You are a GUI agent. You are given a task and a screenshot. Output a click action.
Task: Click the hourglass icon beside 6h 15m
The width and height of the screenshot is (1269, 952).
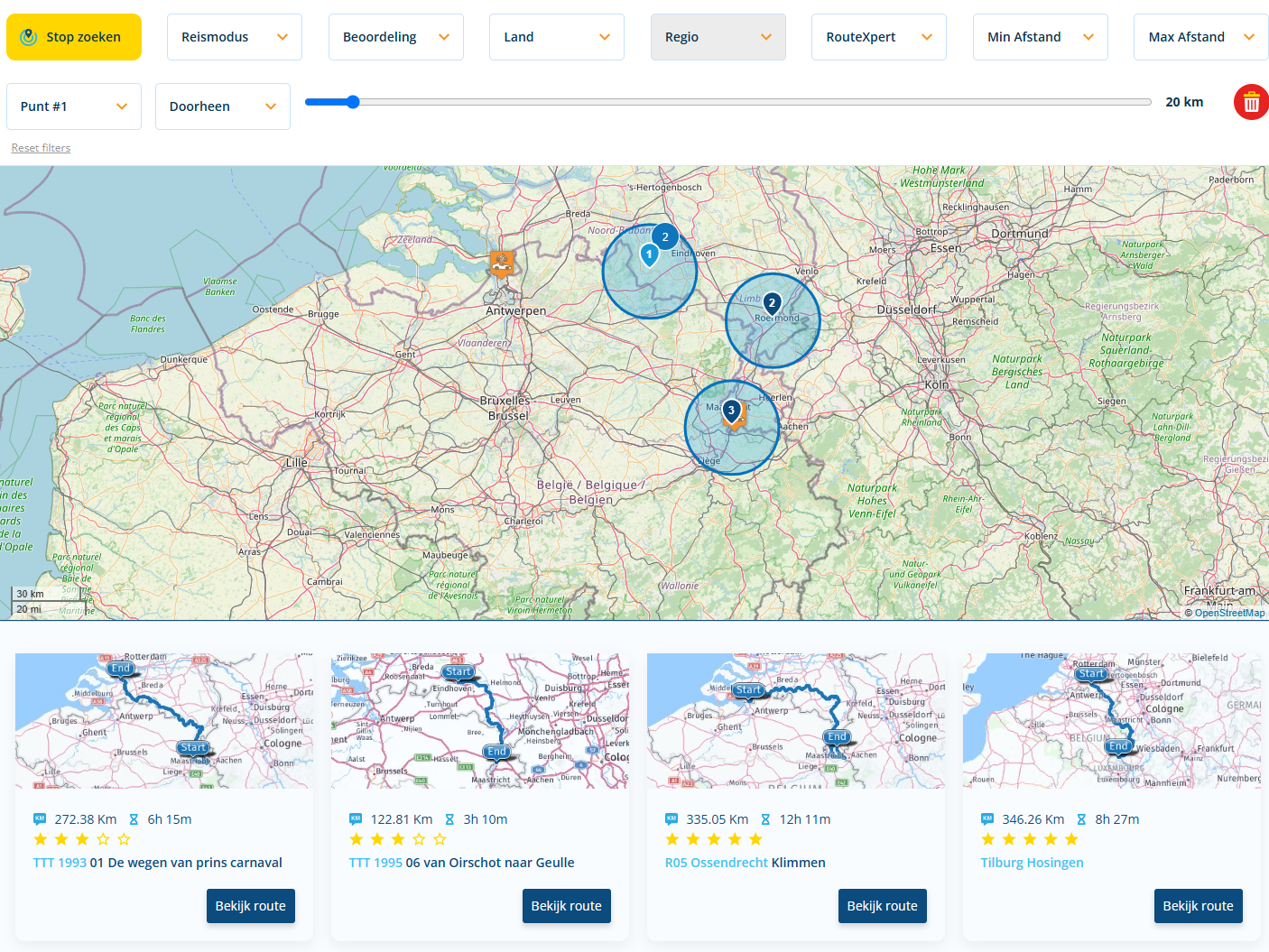click(134, 819)
